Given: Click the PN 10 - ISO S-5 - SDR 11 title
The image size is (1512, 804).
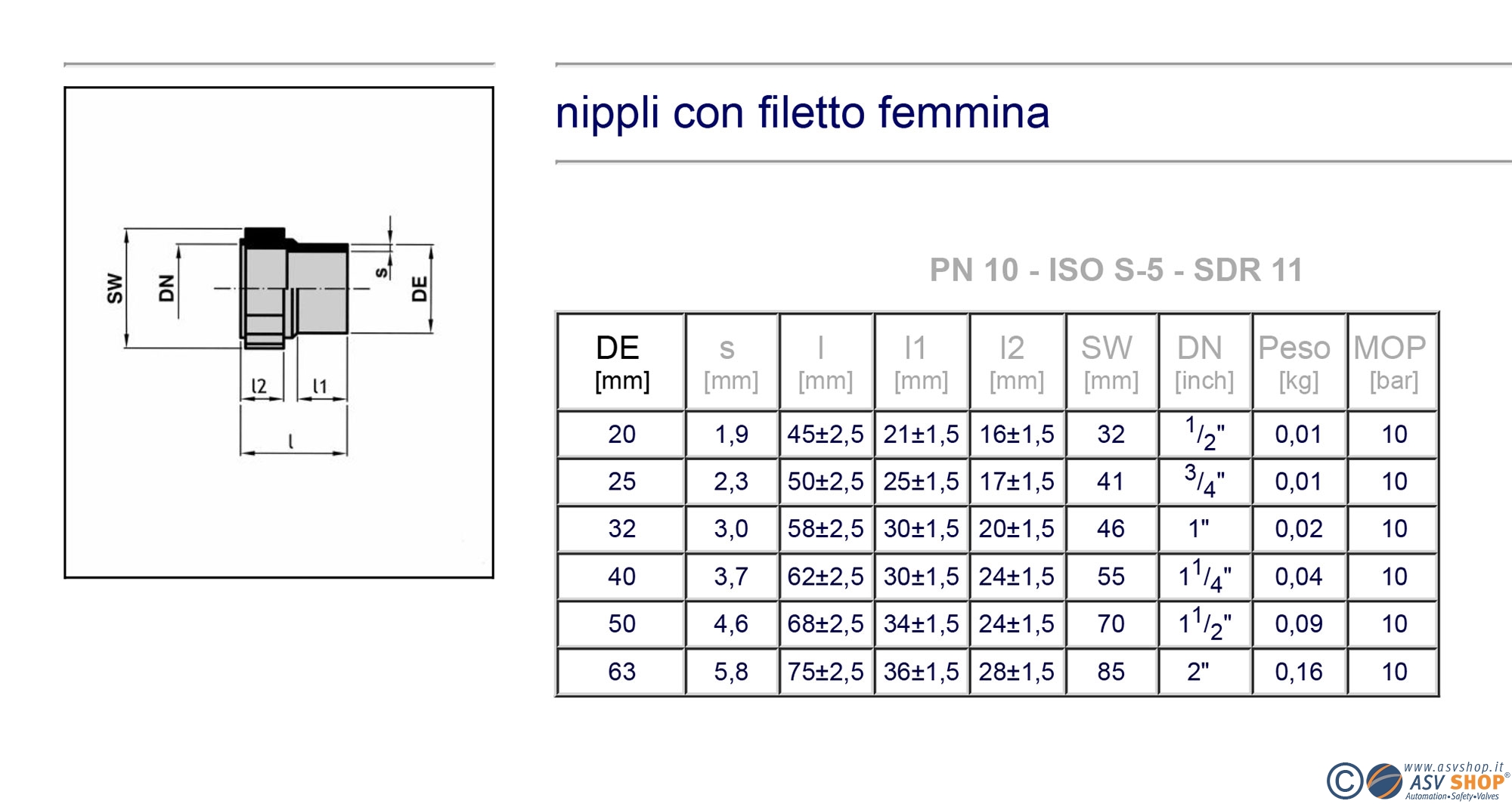Looking at the screenshot, I should pyautogui.click(x=1116, y=271).
